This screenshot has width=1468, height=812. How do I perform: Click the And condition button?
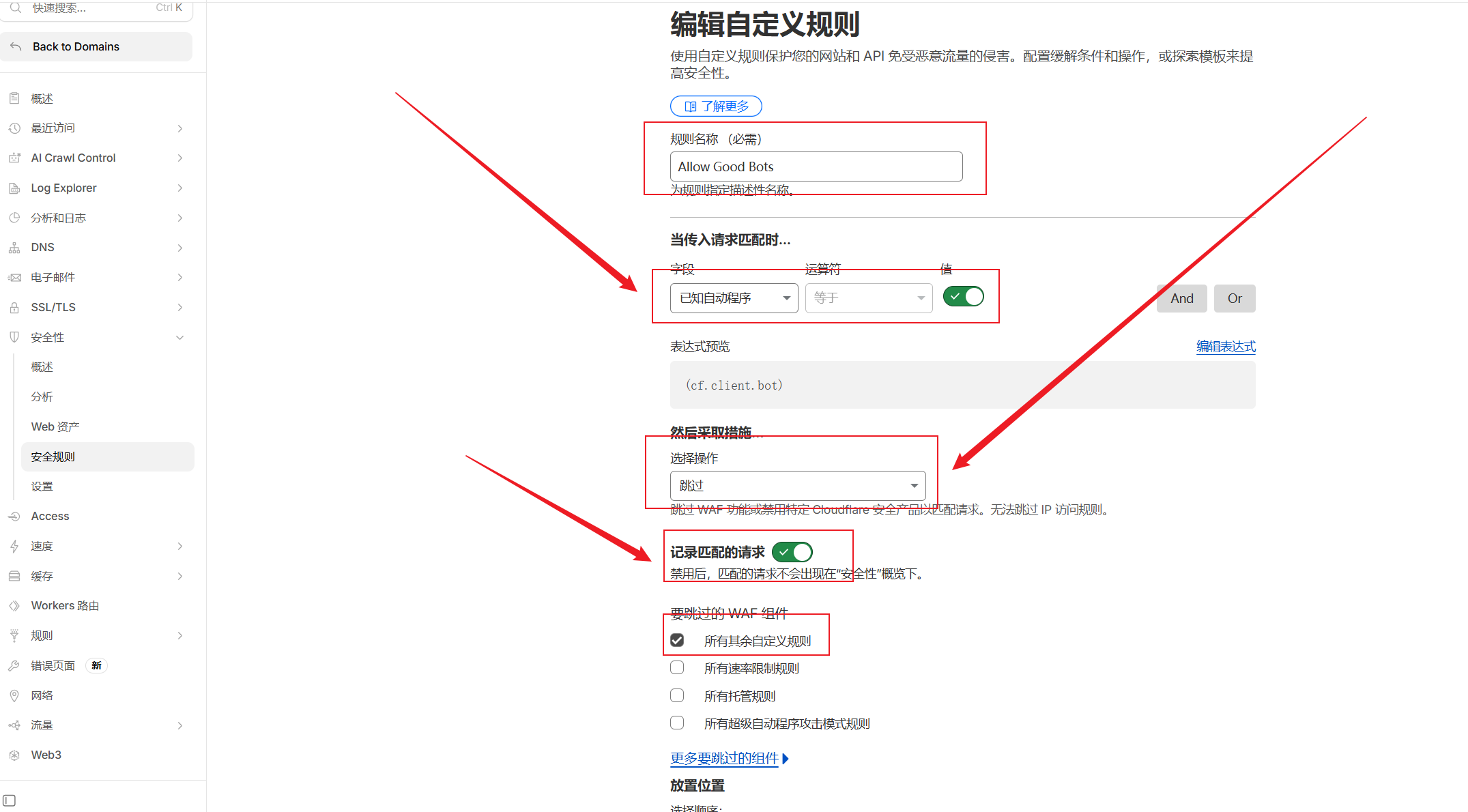point(1181,298)
